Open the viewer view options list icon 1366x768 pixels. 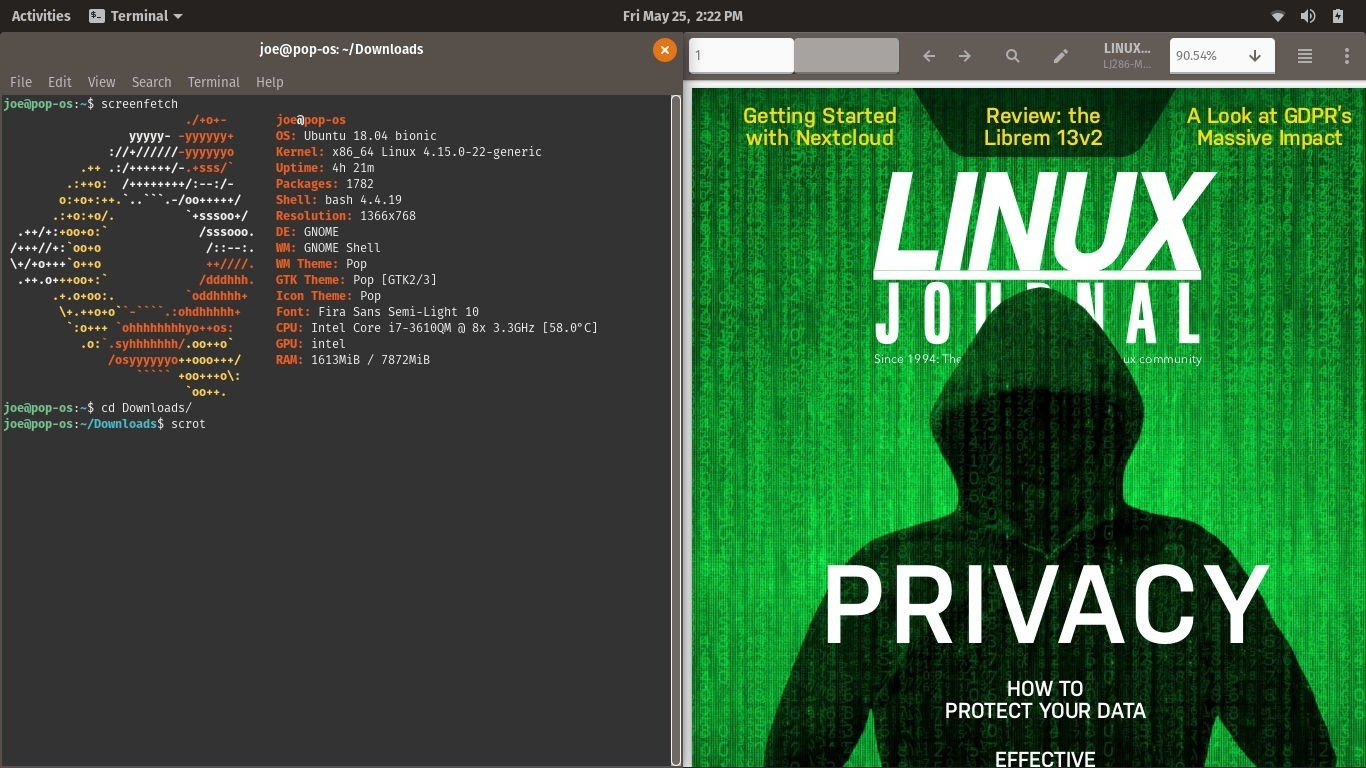1305,56
